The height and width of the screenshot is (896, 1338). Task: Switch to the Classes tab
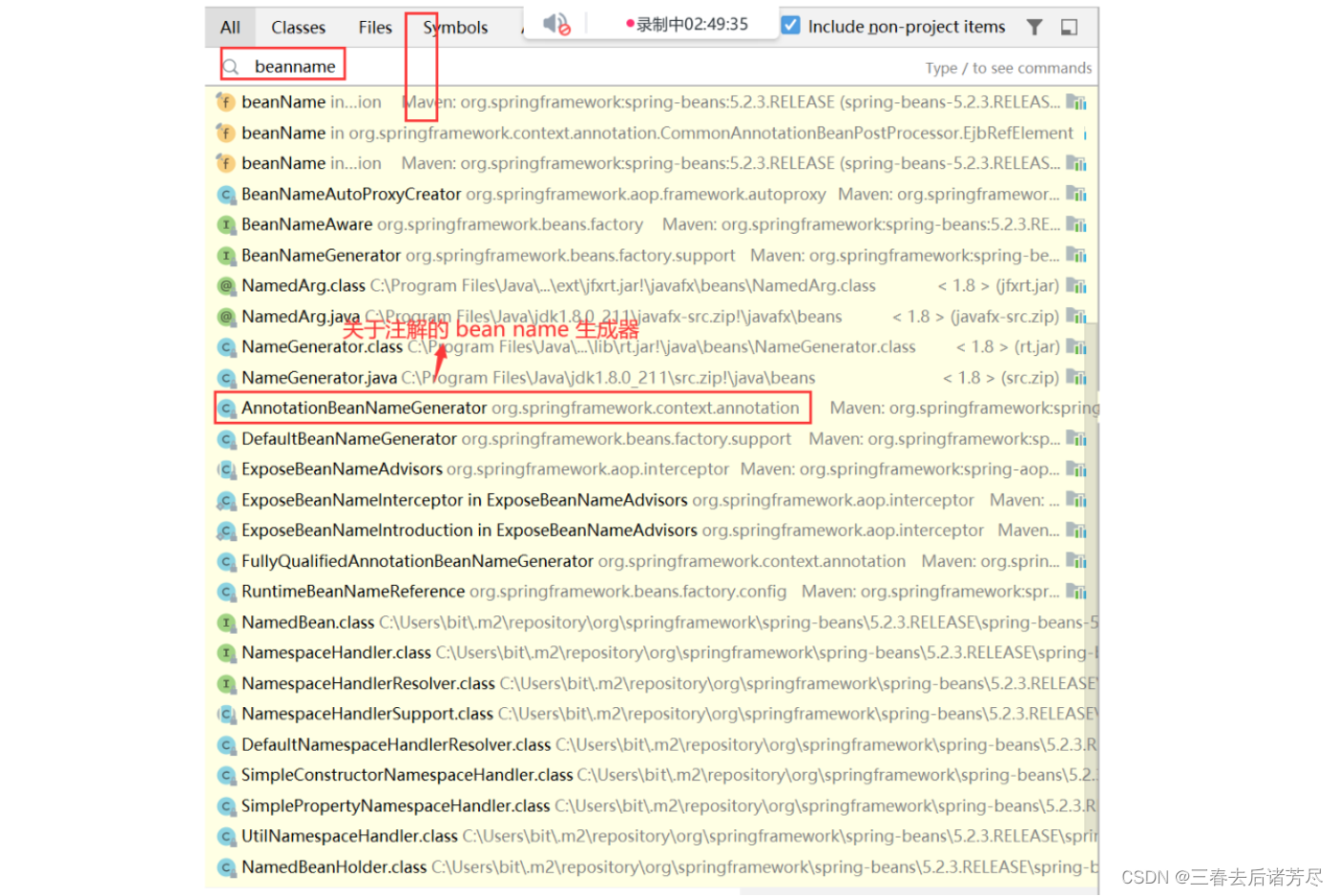(298, 28)
